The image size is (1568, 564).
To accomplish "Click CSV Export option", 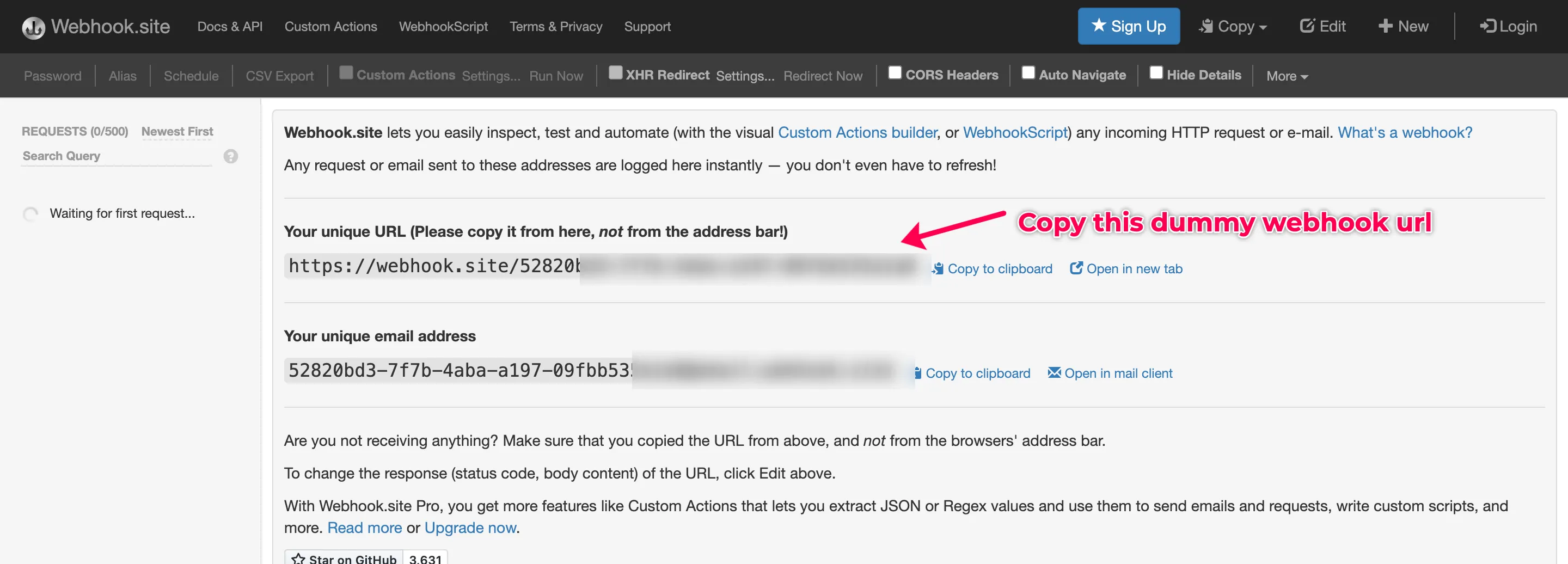I will click(279, 76).
